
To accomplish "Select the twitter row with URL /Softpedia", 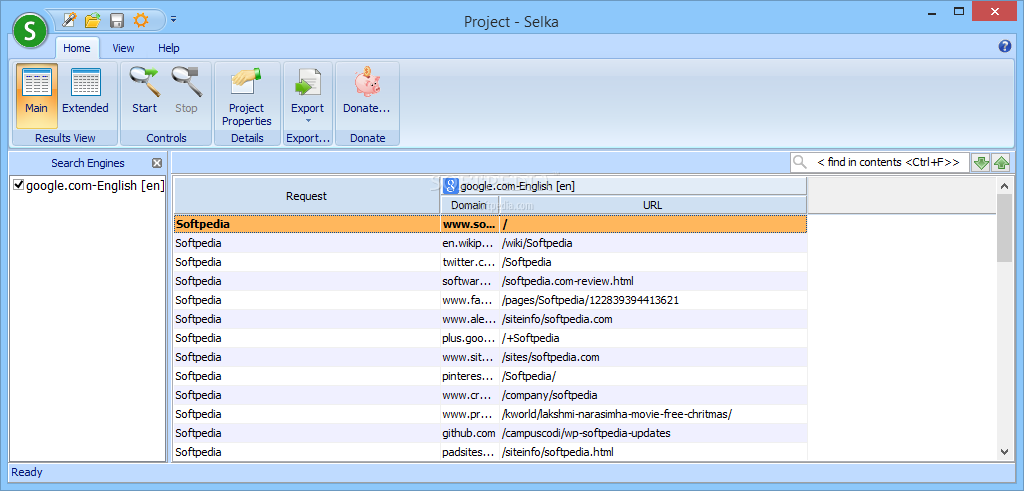I will coord(490,262).
